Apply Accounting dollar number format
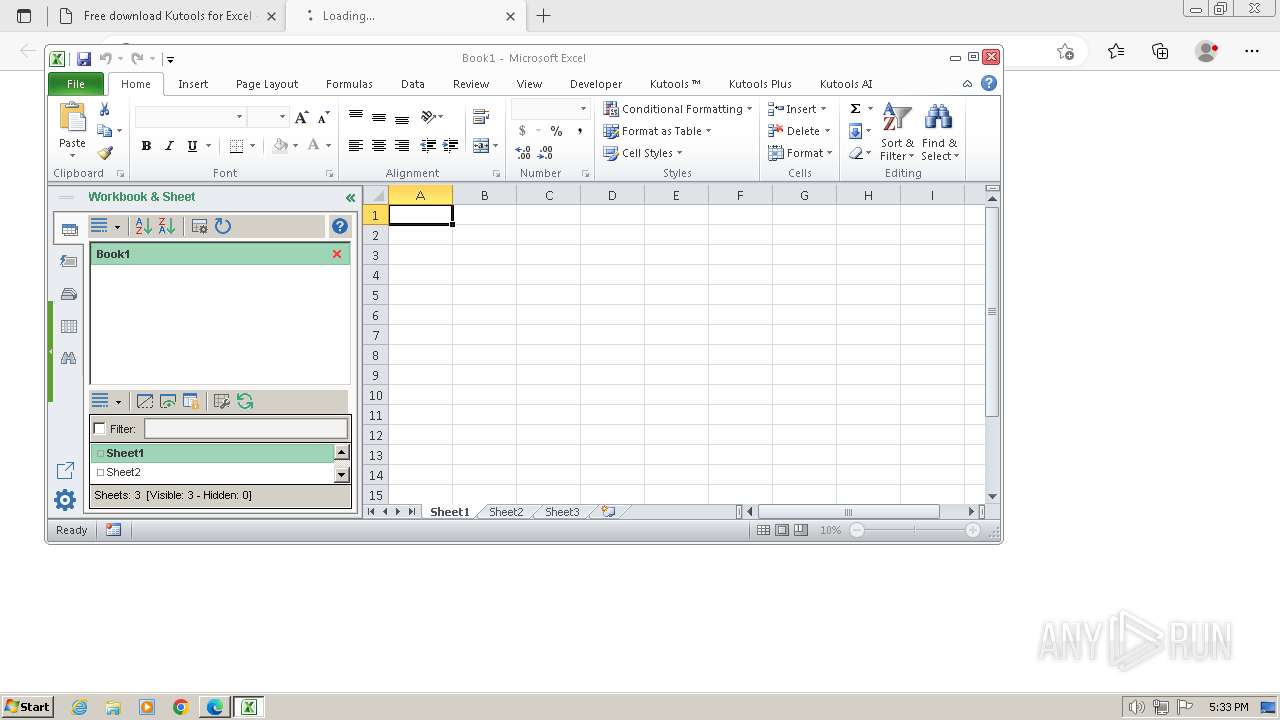Screen dimensions: 1280x720 (522, 131)
